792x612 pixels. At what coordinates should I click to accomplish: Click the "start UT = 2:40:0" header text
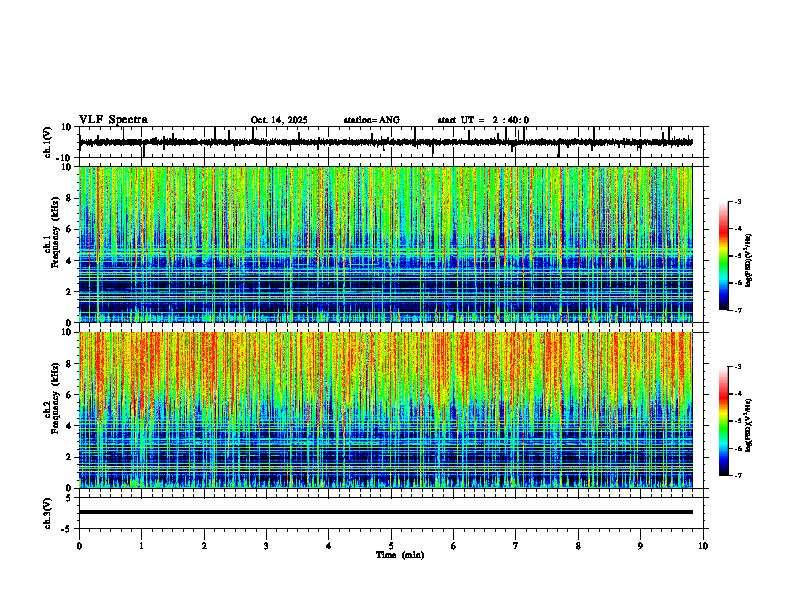483,120
